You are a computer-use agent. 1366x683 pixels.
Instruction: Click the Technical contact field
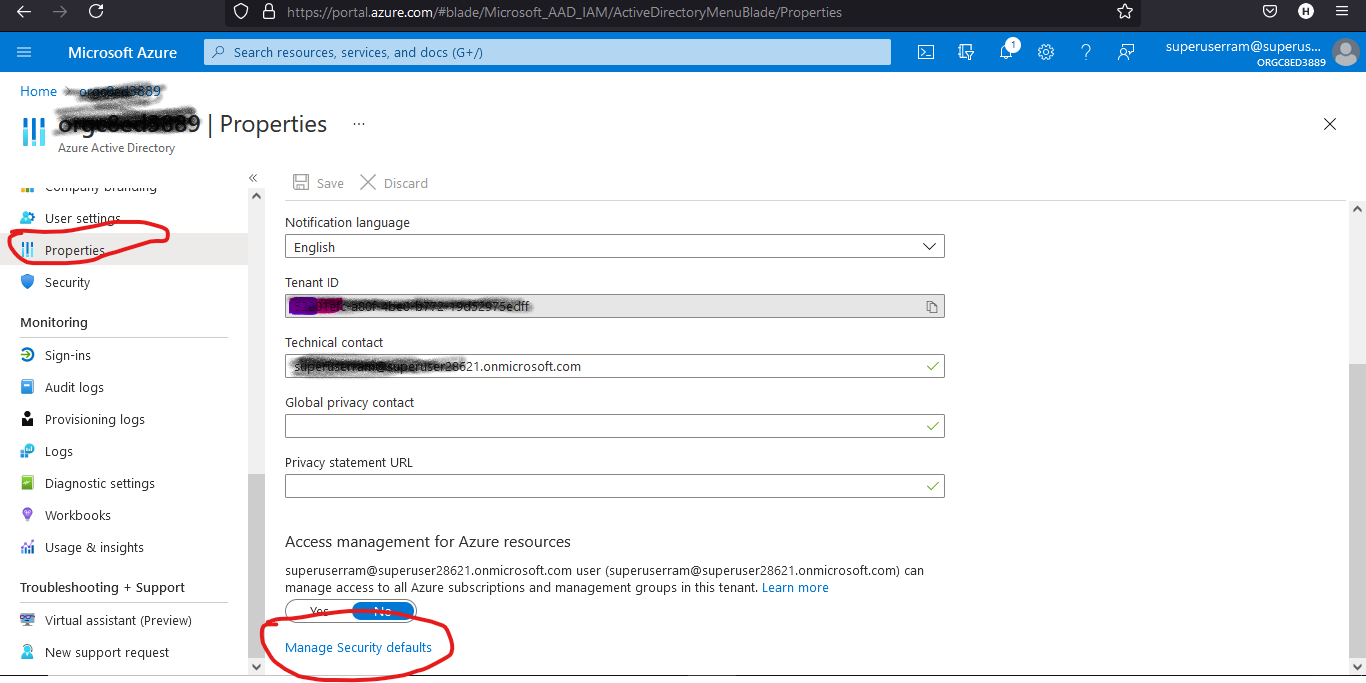pyautogui.click(x=614, y=366)
